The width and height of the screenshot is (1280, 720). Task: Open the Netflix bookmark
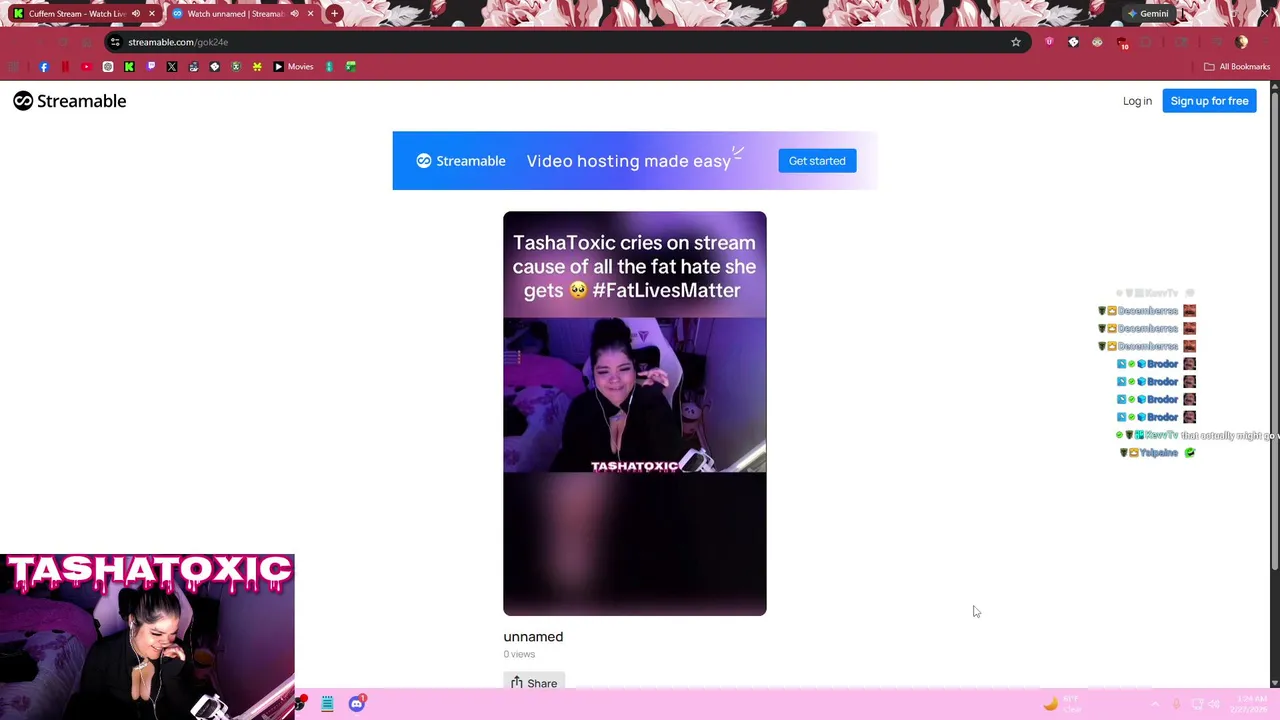click(x=65, y=67)
